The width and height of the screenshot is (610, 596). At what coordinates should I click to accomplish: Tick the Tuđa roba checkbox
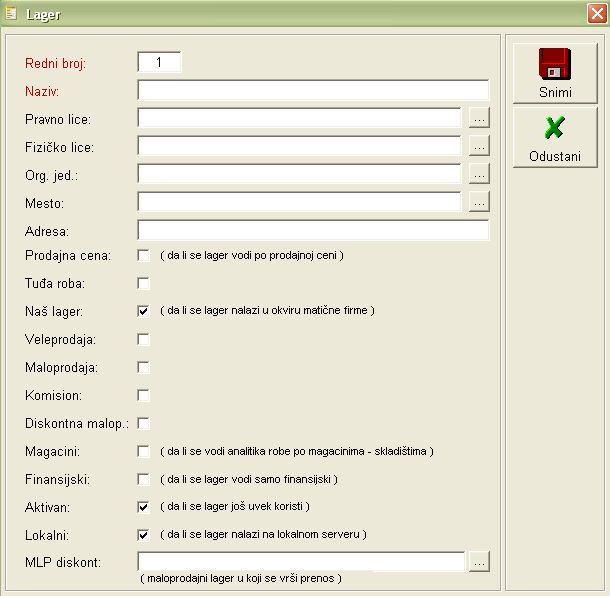(x=143, y=283)
